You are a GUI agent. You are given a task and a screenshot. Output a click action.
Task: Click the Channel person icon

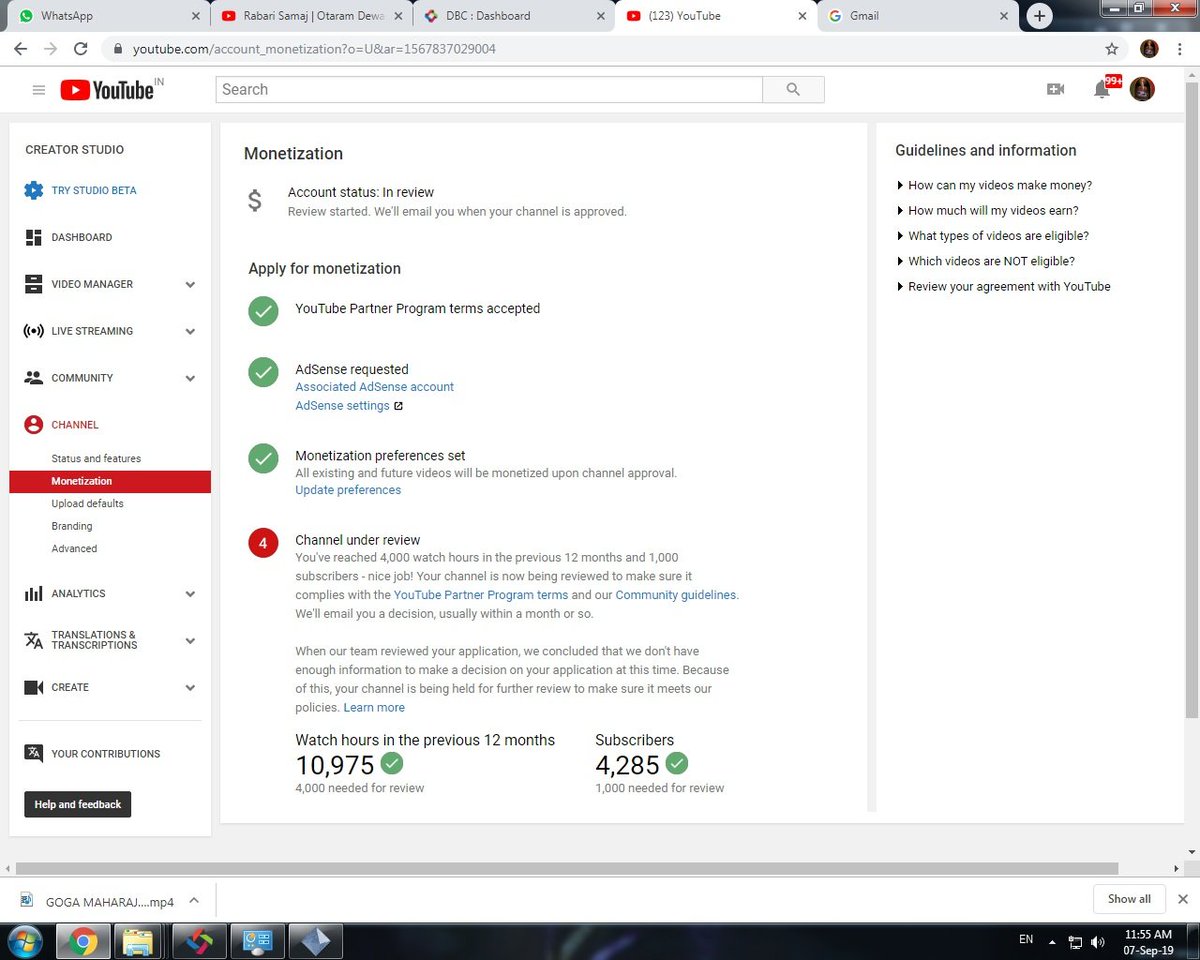coord(34,425)
